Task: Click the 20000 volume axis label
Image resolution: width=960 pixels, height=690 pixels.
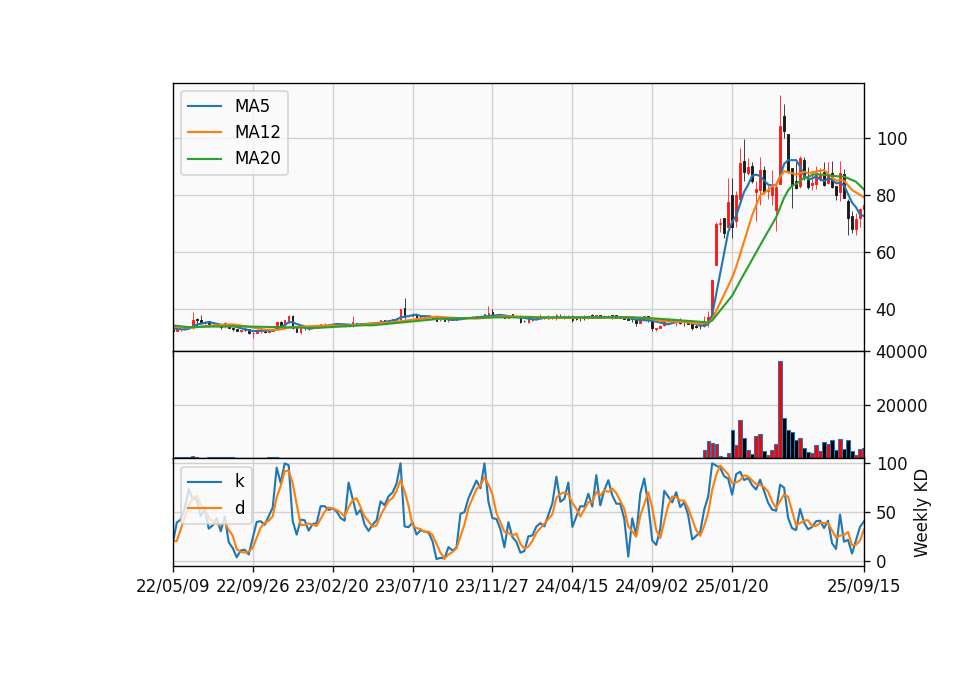Action: (902, 406)
